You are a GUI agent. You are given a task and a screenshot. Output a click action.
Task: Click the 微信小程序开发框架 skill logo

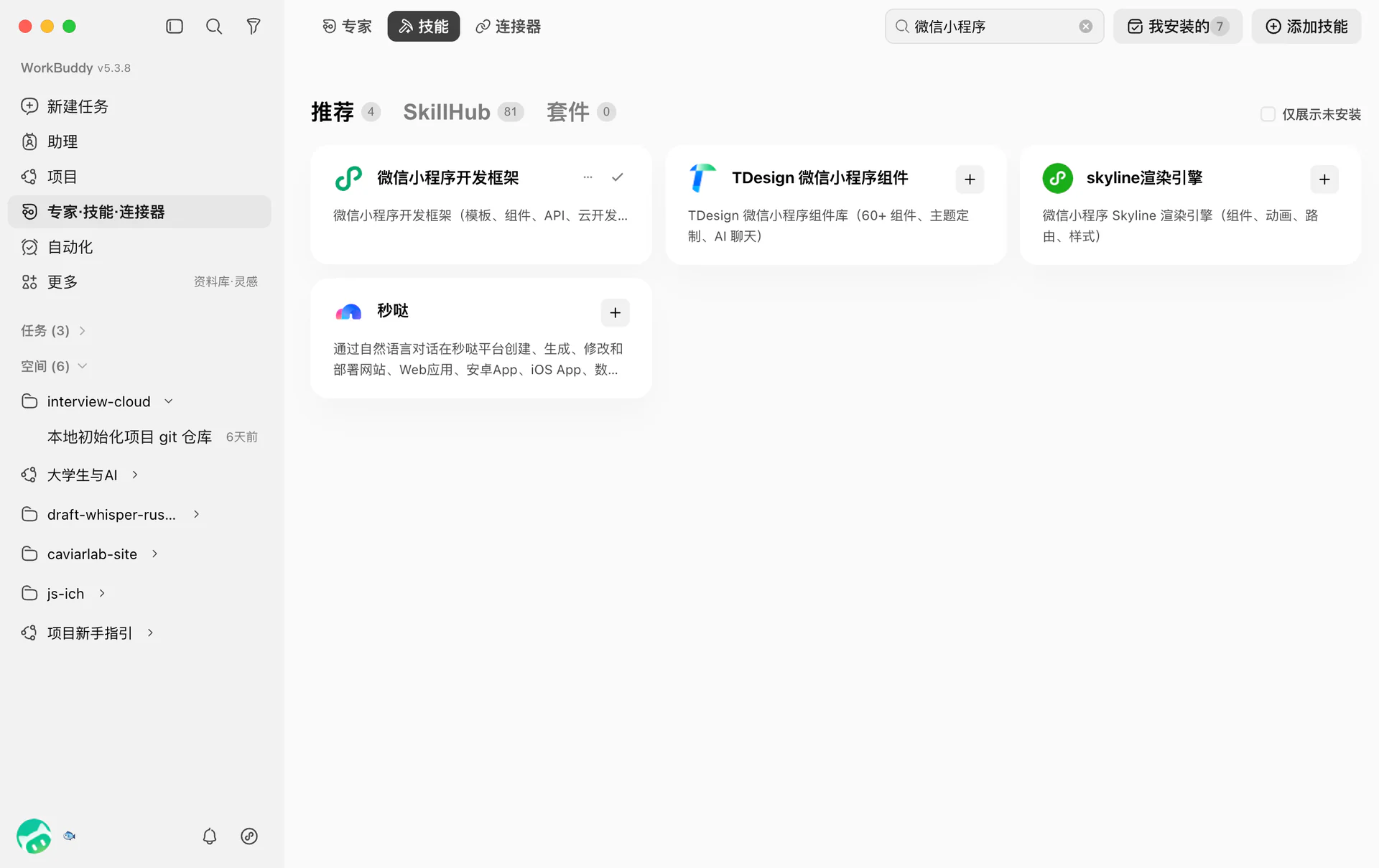(x=348, y=178)
